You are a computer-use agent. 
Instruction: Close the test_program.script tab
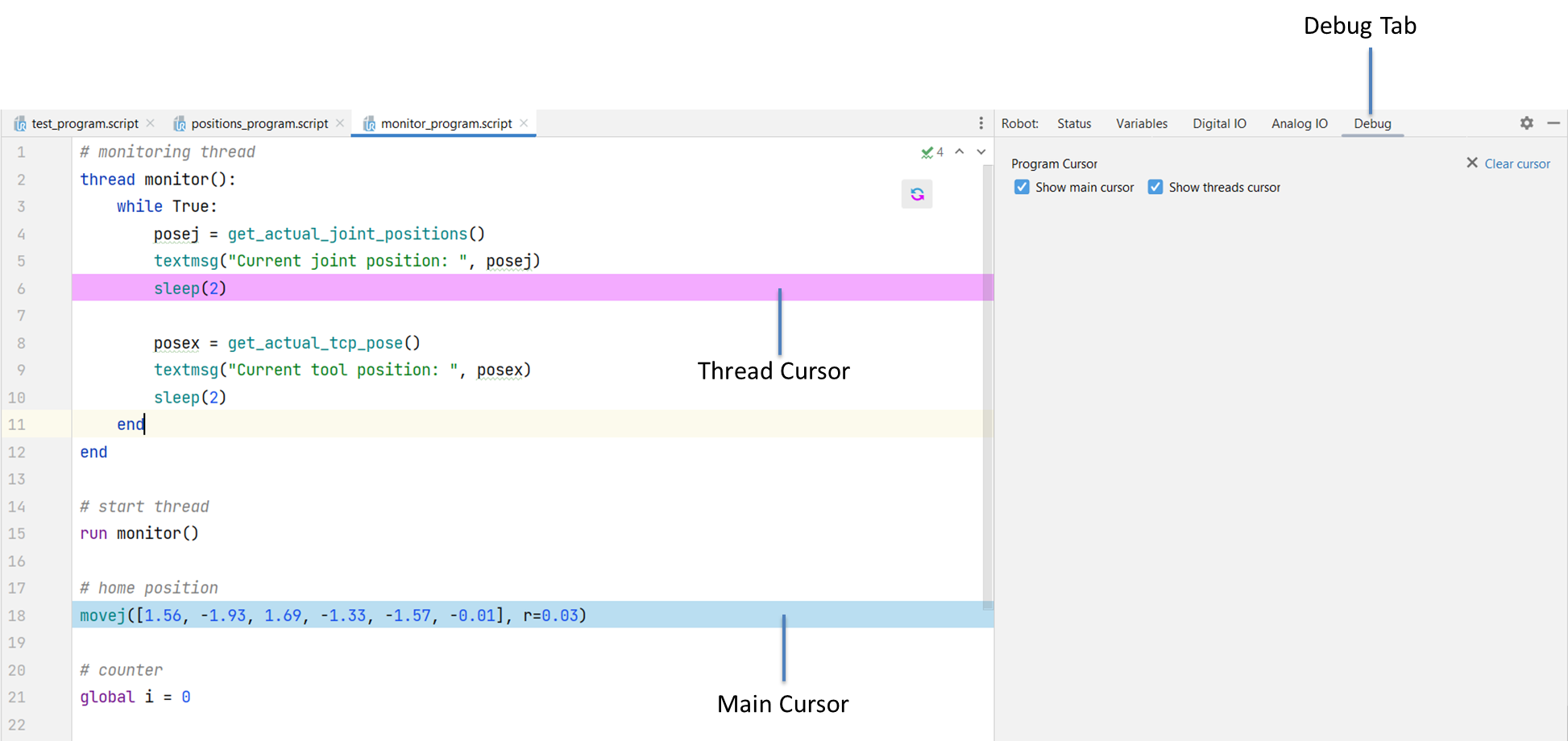151,123
